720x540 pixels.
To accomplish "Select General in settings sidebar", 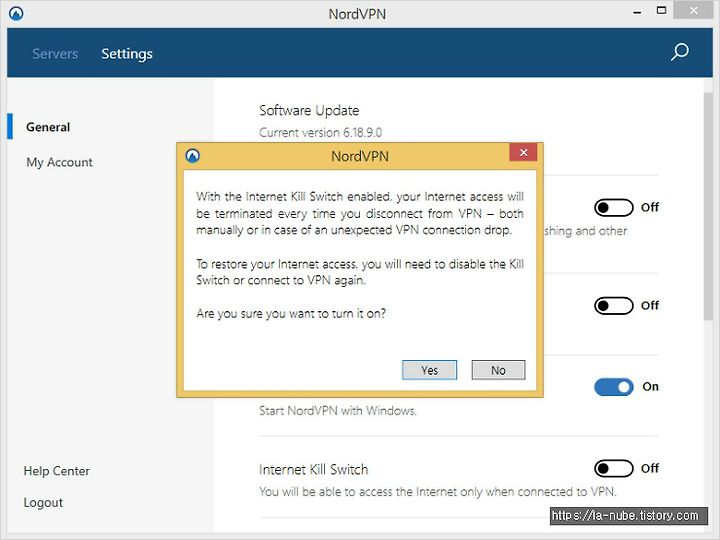I will [48, 127].
